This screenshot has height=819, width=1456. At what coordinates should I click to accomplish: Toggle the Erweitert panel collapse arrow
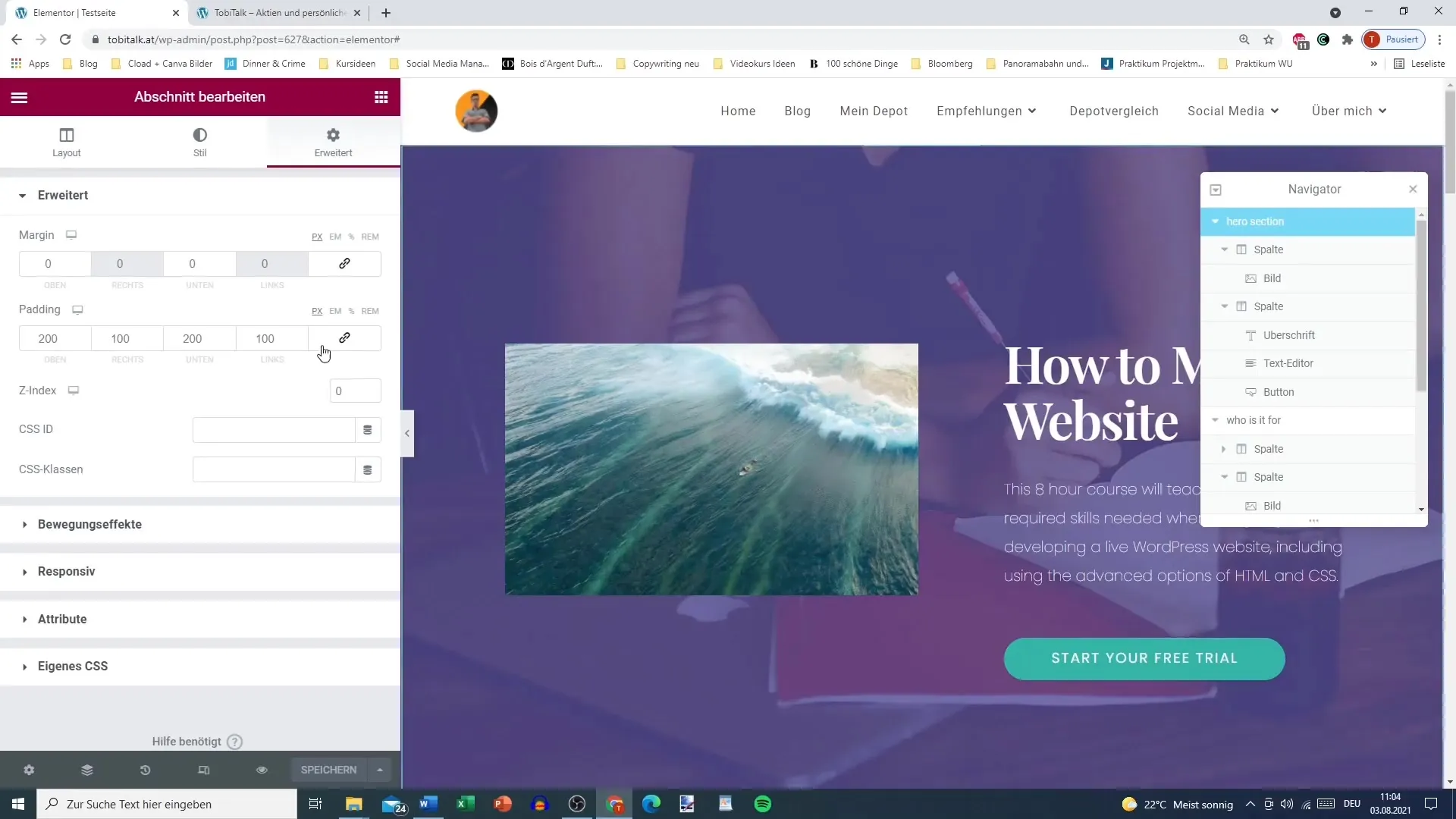point(24,195)
